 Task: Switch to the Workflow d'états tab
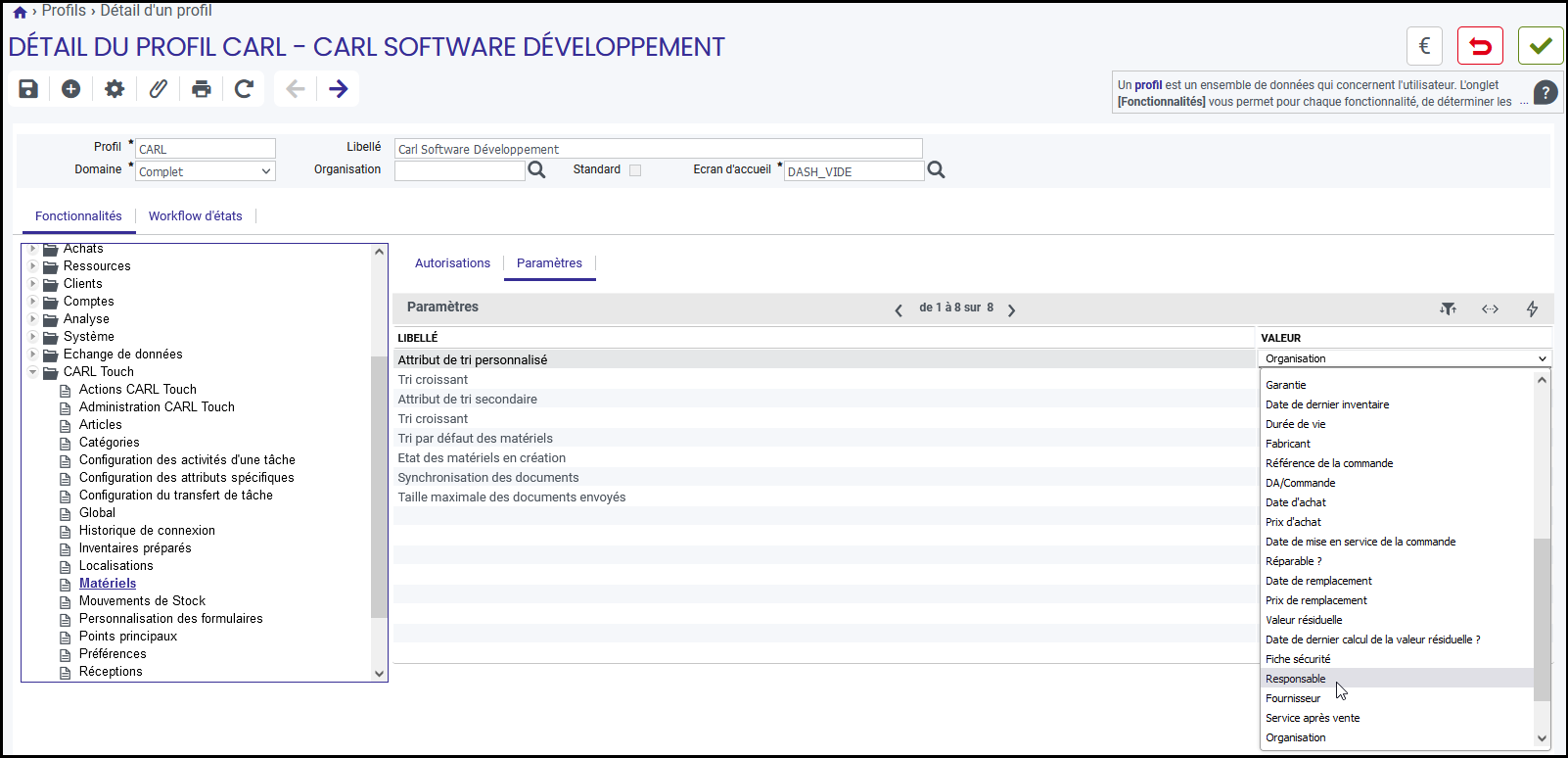[x=196, y=216]
